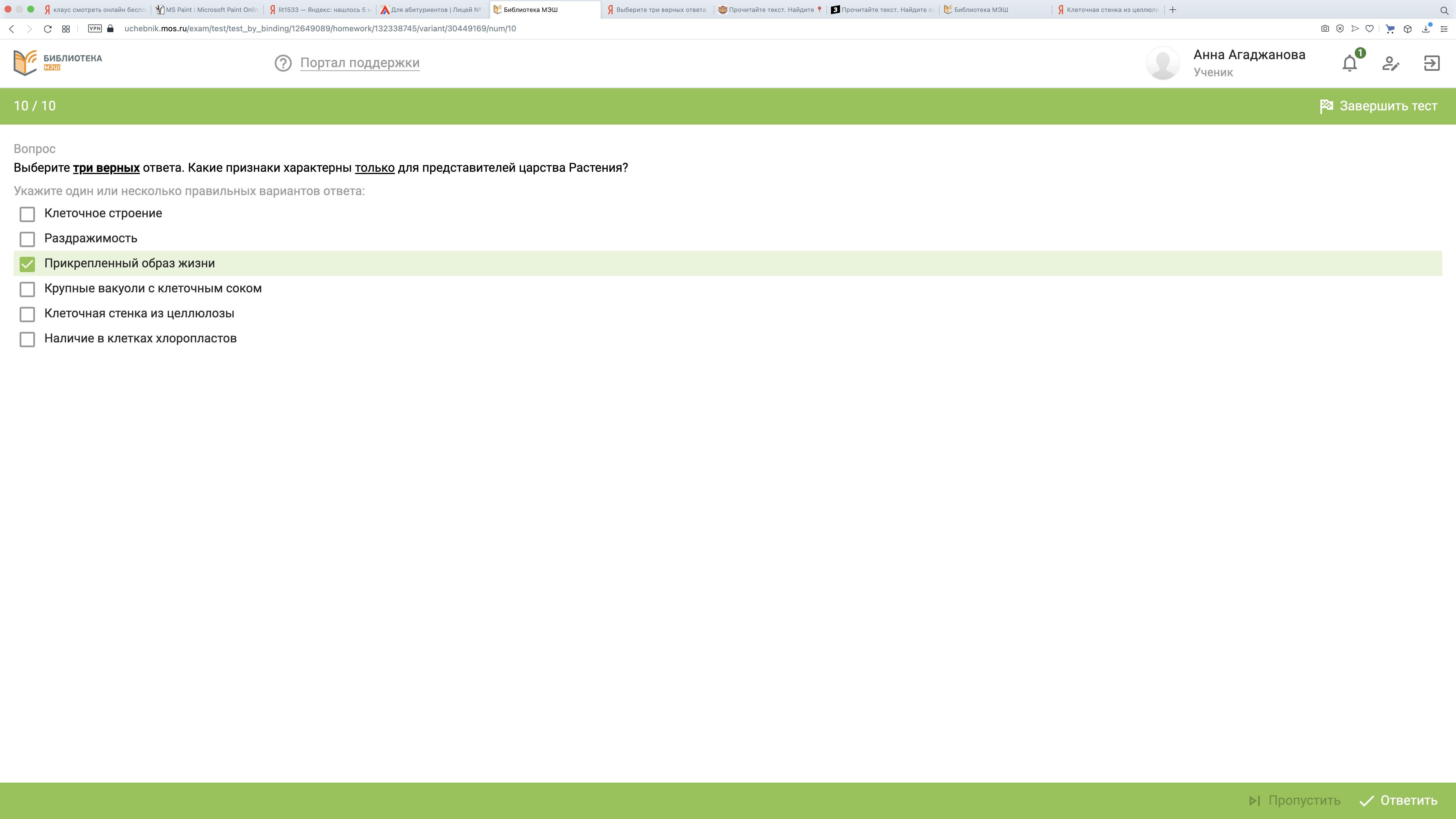Check the Клеточное строение option
This screenshot has height=819, width=1456.
[27, 214]
